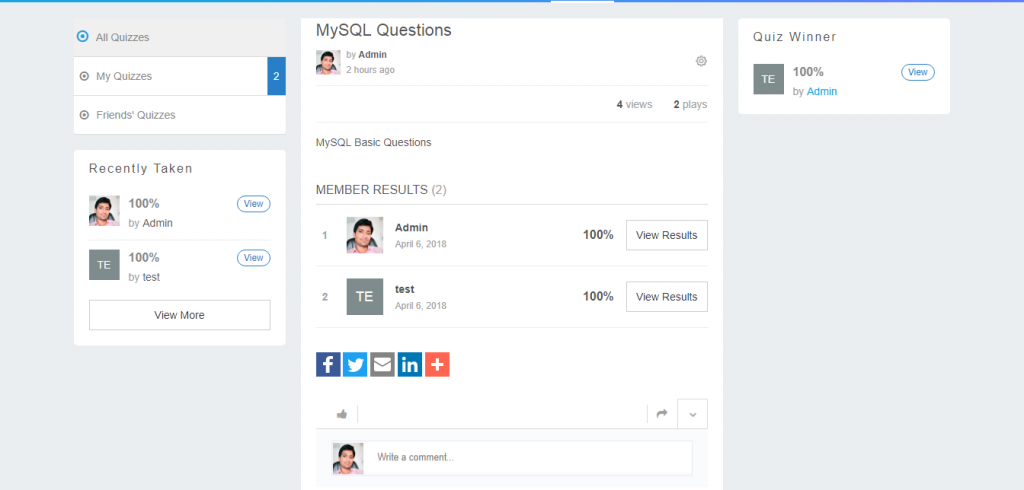Screen dimensions: 1024x490
Task: Expand the chevron dropdown beside share arrow
Action: (x=692, y=414)
